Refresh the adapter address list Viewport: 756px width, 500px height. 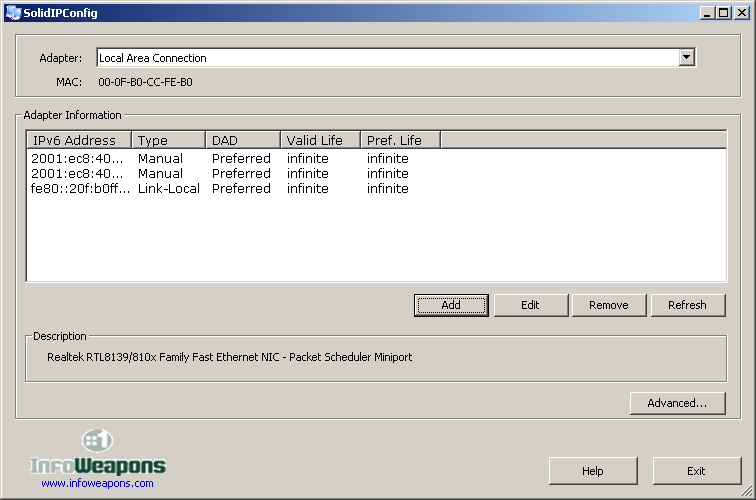[x=688, y=305]
